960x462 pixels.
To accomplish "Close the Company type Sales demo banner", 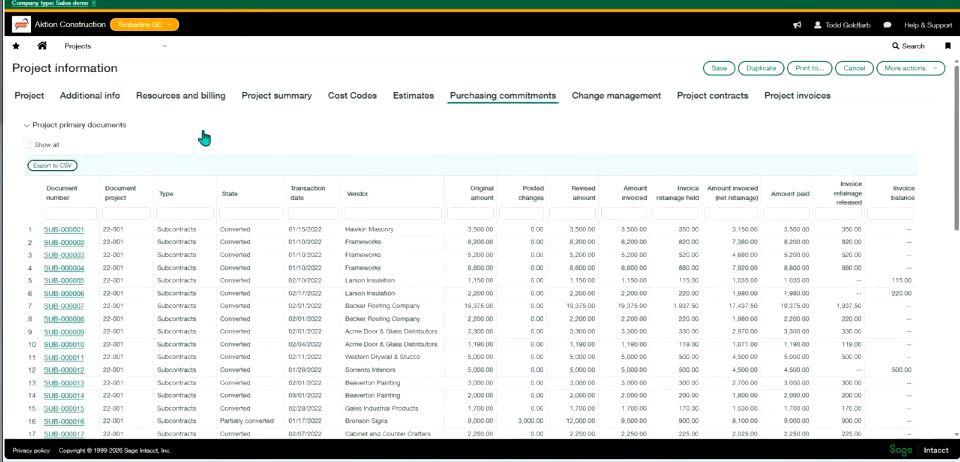I will click(94, 3).
